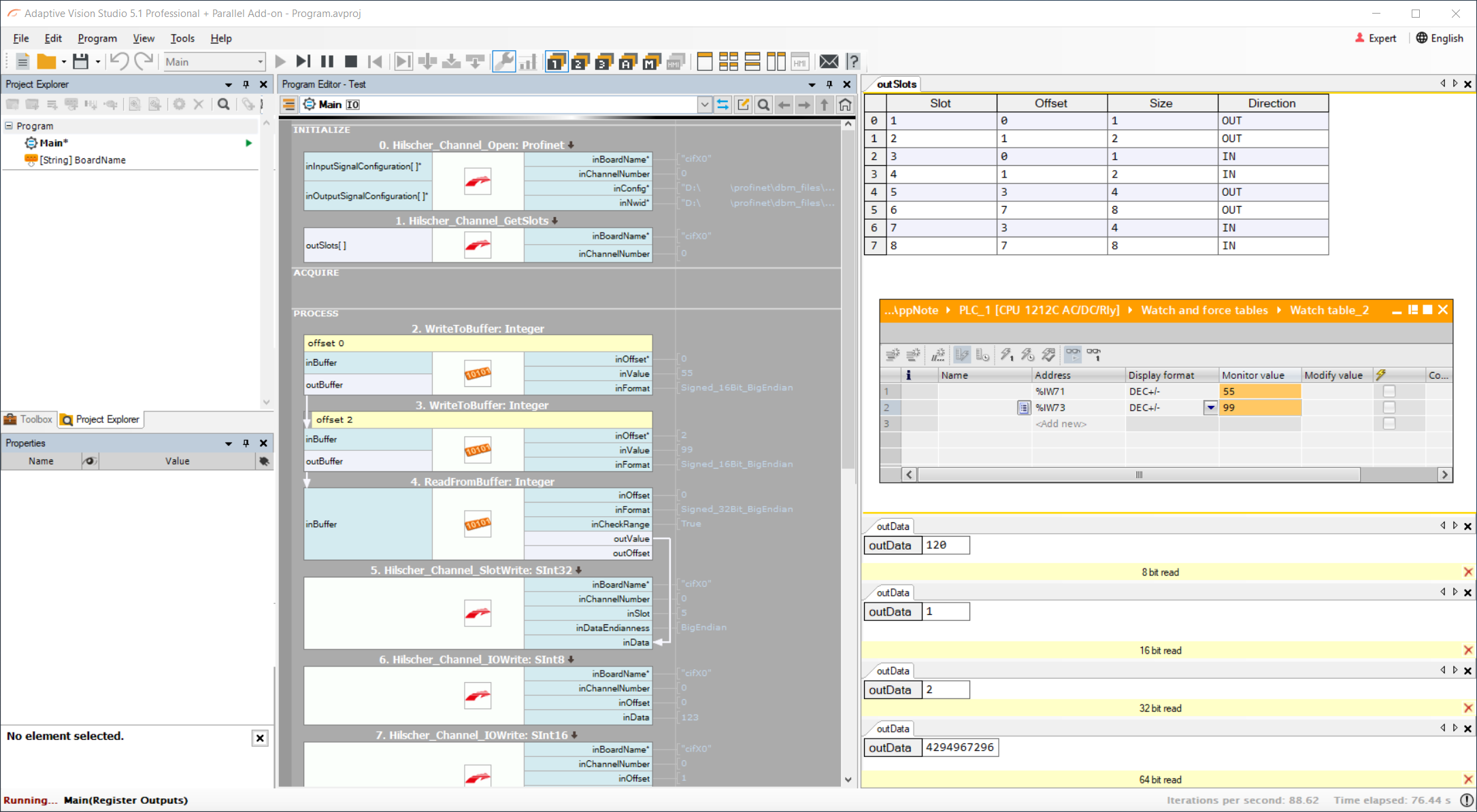This screenshot has width=1477, height=812.
Task: Switch to the Toolbox tab
Action: [29, 420]
